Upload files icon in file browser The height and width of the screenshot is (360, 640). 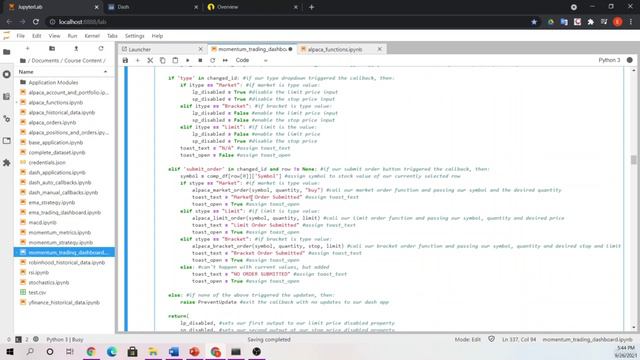coord(76,49)
